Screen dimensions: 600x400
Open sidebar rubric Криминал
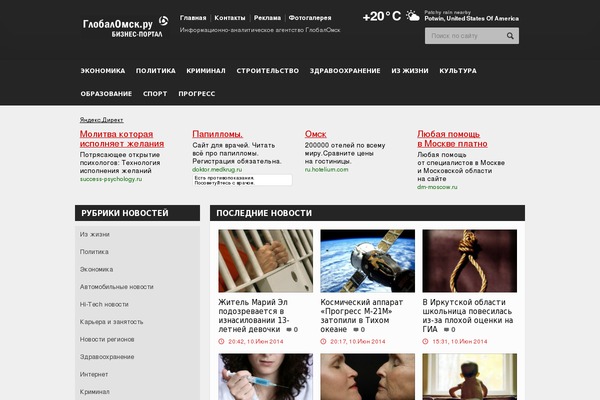pos(95,392)
